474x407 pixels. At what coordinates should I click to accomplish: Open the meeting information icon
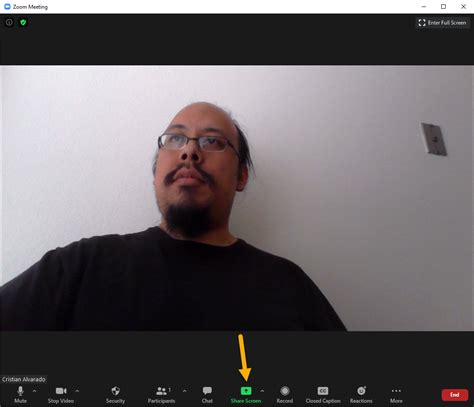pyautogui.click(x=9, y=22)
